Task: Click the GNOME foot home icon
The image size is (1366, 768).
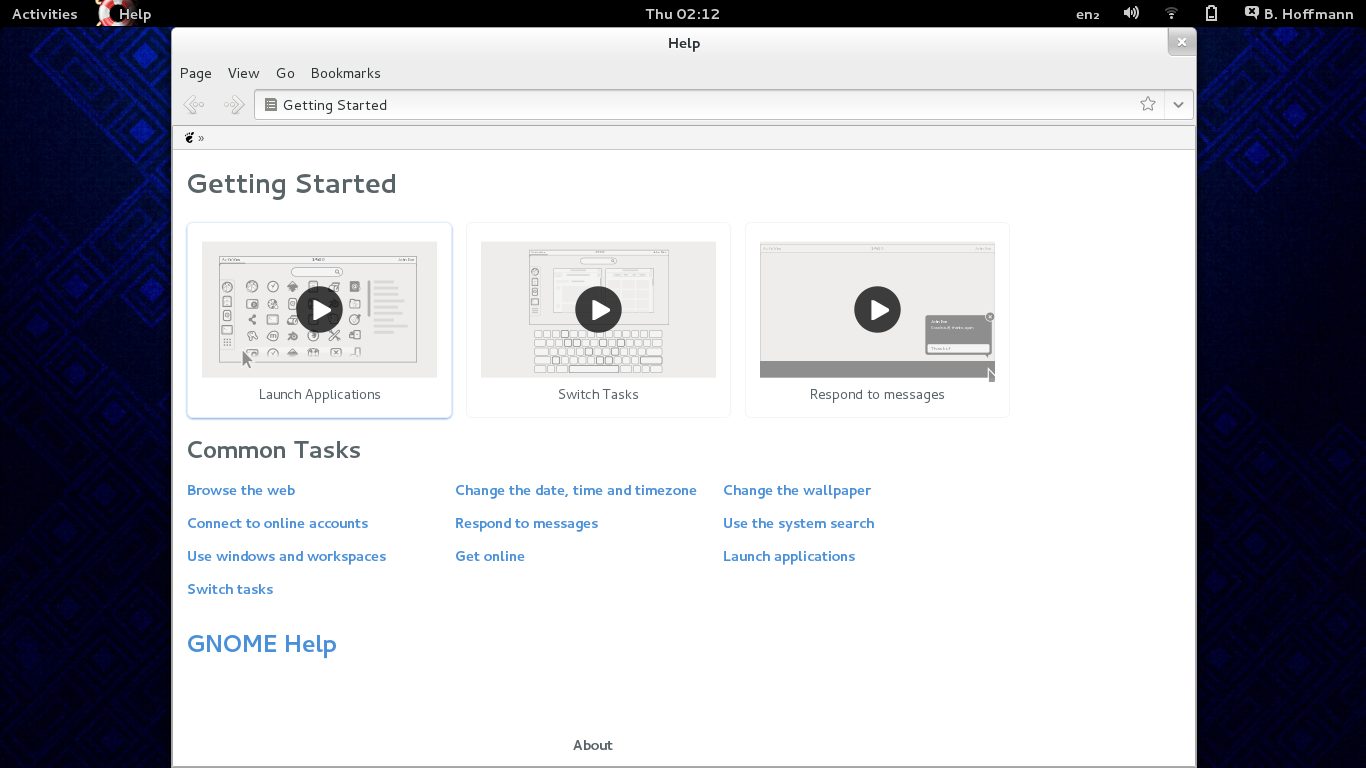Action: (x=189, y=138)
